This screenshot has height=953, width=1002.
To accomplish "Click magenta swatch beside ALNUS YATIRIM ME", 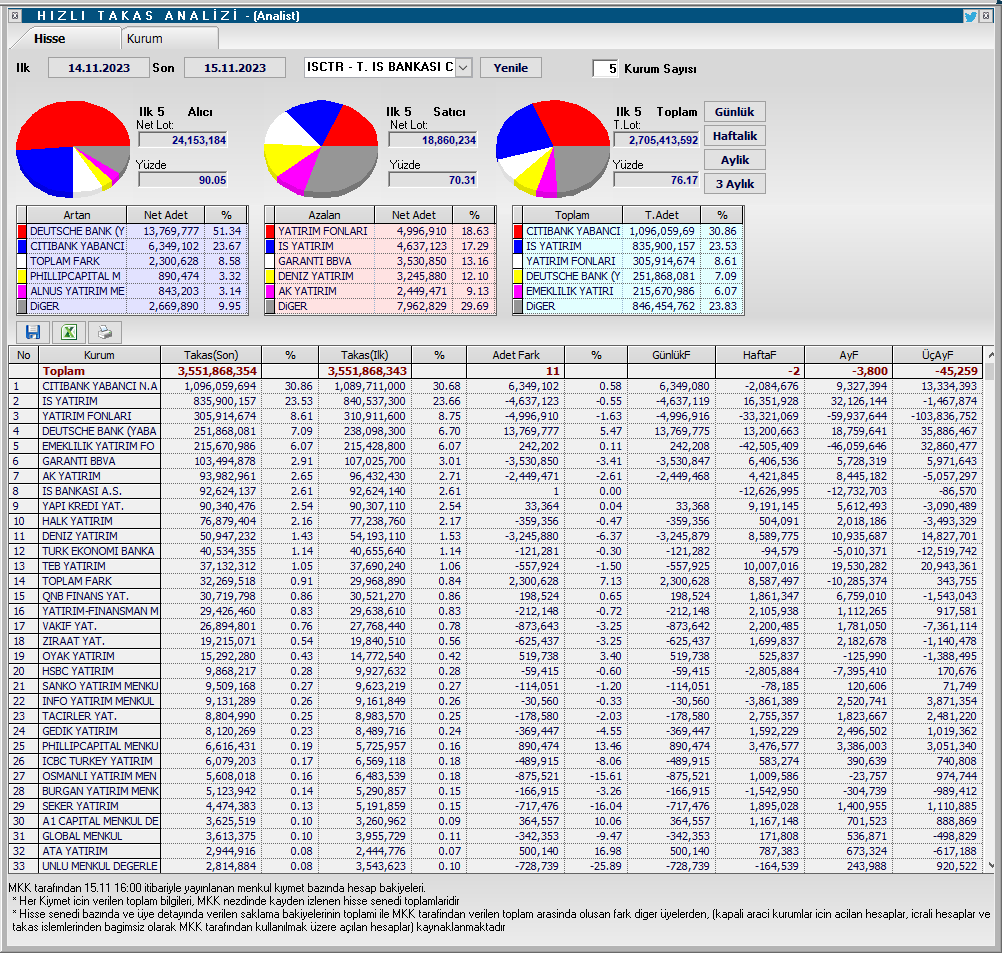I will point(21,291).
